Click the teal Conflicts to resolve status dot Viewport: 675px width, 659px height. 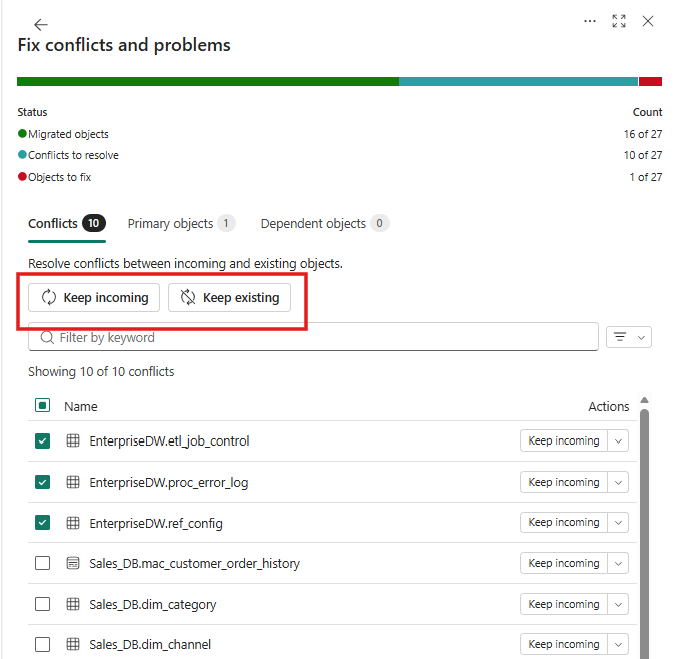point(22,155)
